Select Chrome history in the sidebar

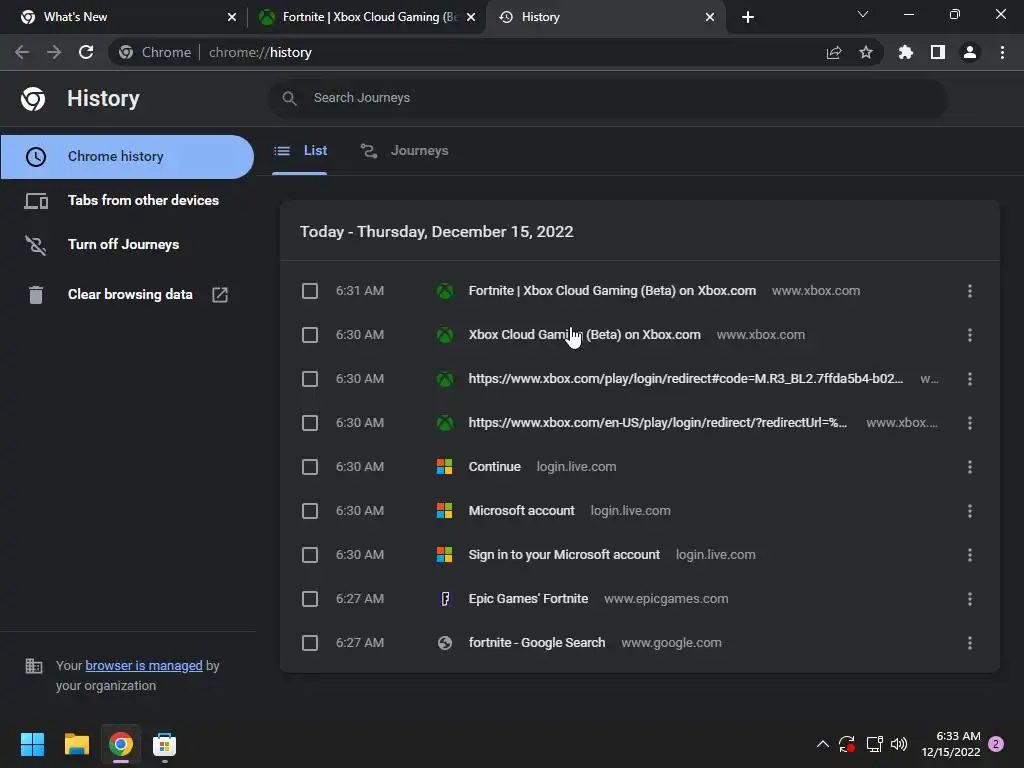127,157
